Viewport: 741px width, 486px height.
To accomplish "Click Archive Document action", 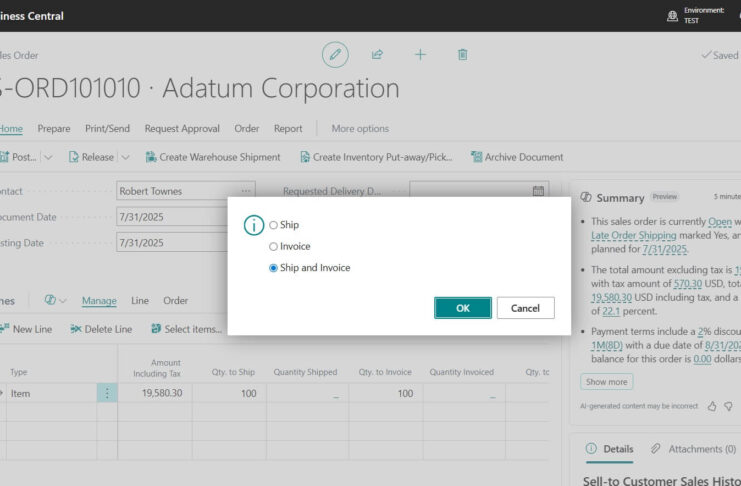I will coord(517,157).
